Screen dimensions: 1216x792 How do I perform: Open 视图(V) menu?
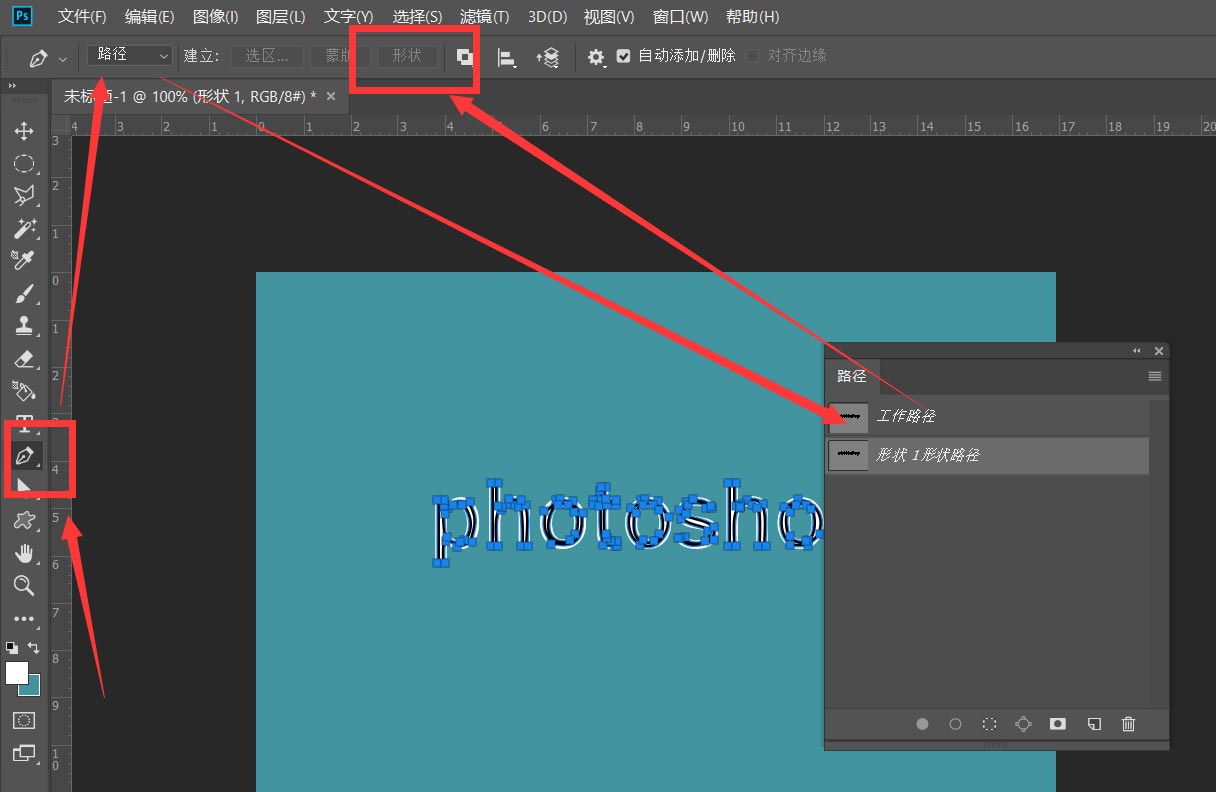pos(609,17)
